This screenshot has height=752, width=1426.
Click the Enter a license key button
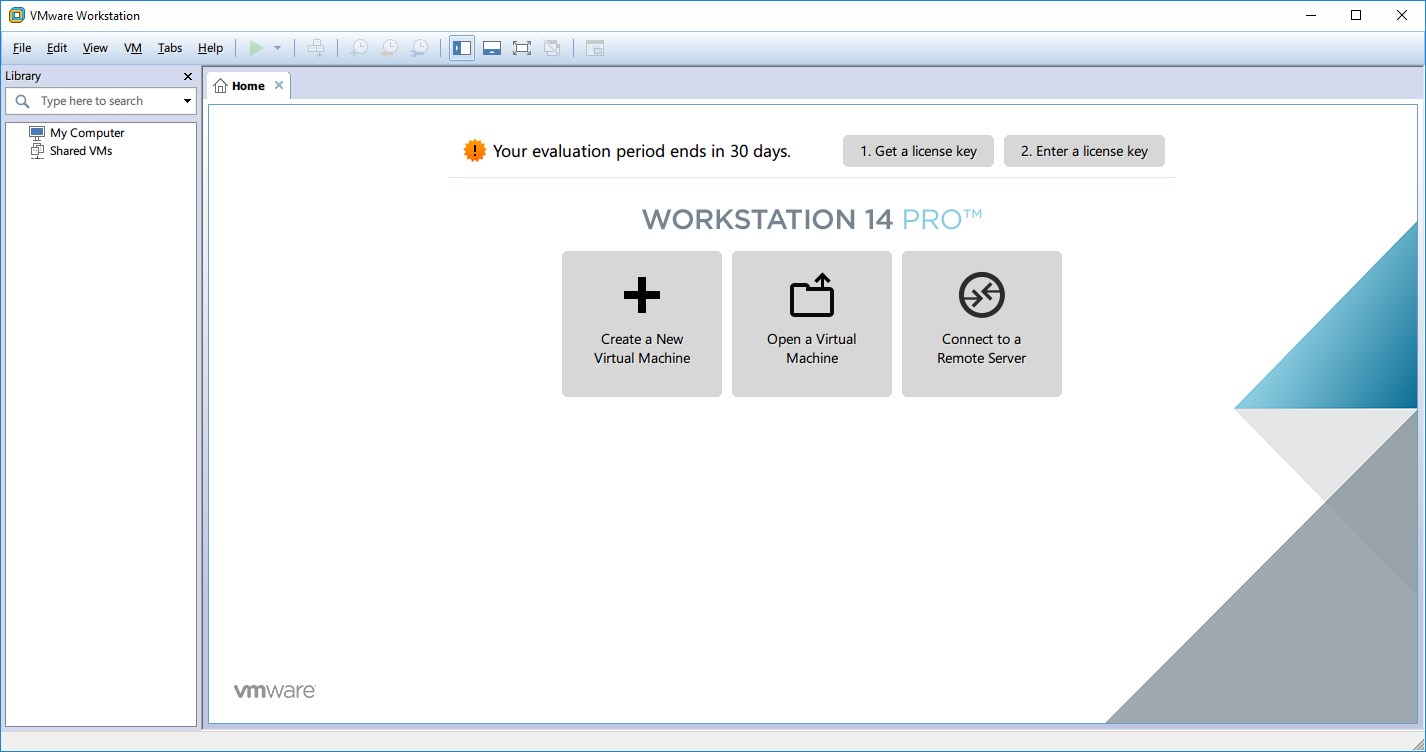click(x=1084, y=150)
